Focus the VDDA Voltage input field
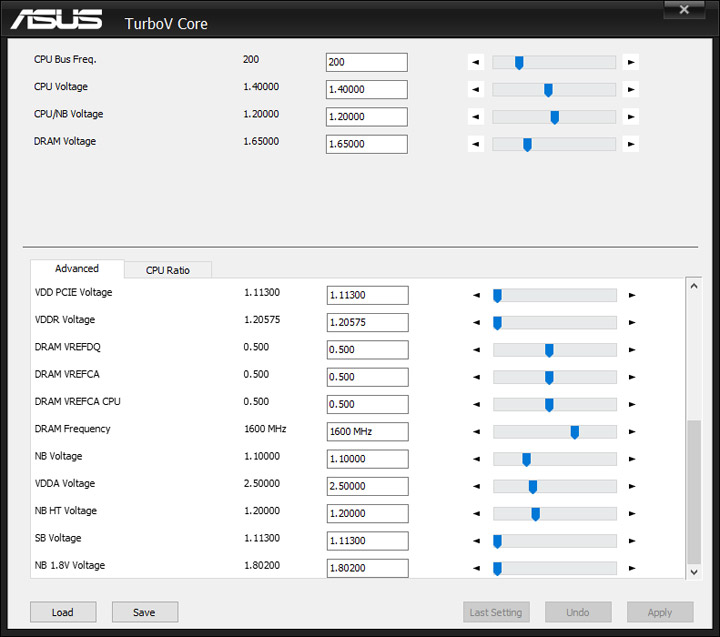The width and height of the screenshot is (720, 637). [367, 486]
